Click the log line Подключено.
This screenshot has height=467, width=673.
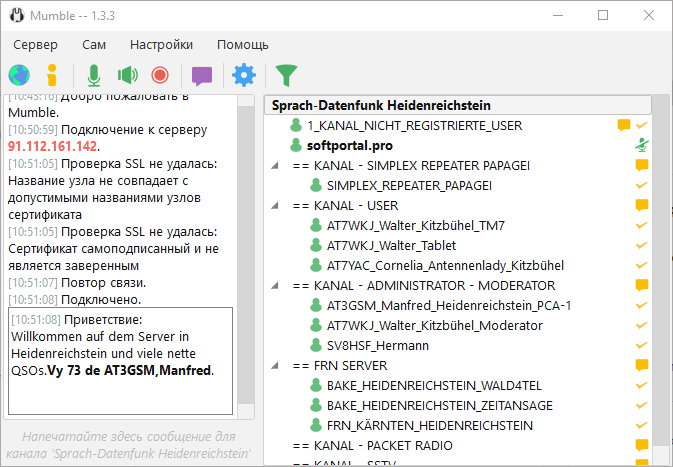(x=101, y=300)
